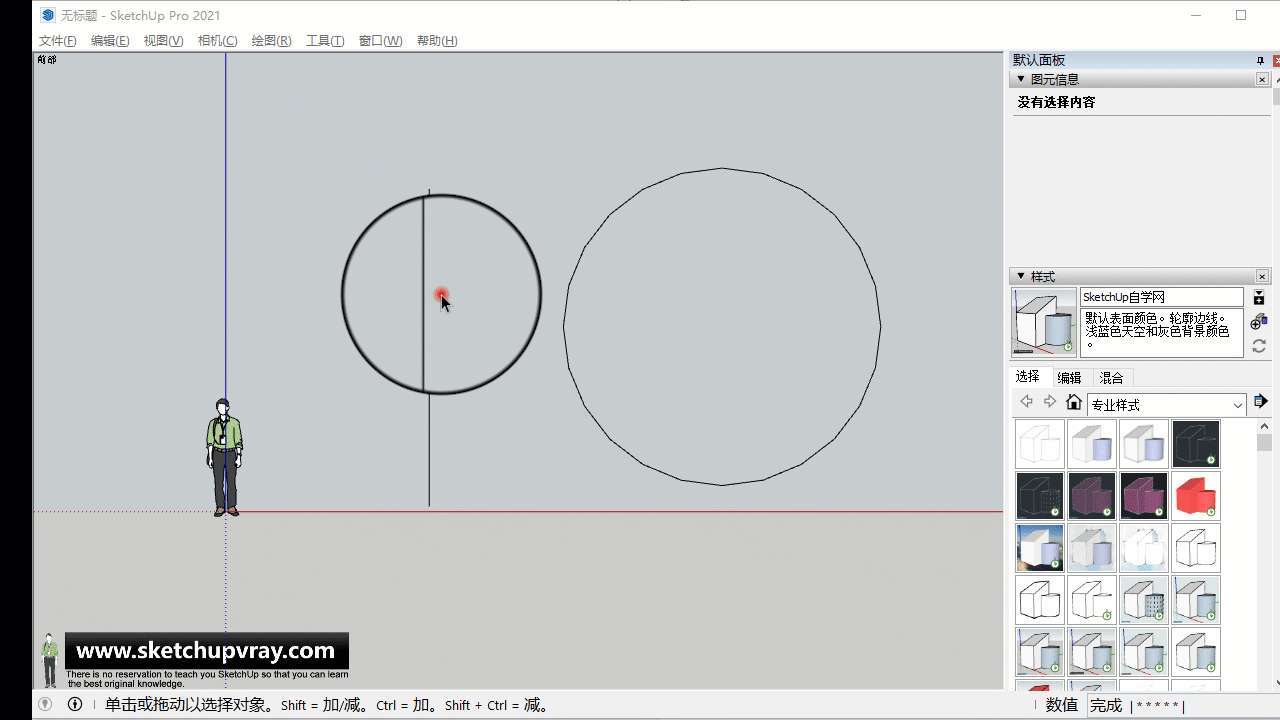Click the SketchUp自学网 style name field
Viewport: 1280px width, 720px height.
[1161, 297]
